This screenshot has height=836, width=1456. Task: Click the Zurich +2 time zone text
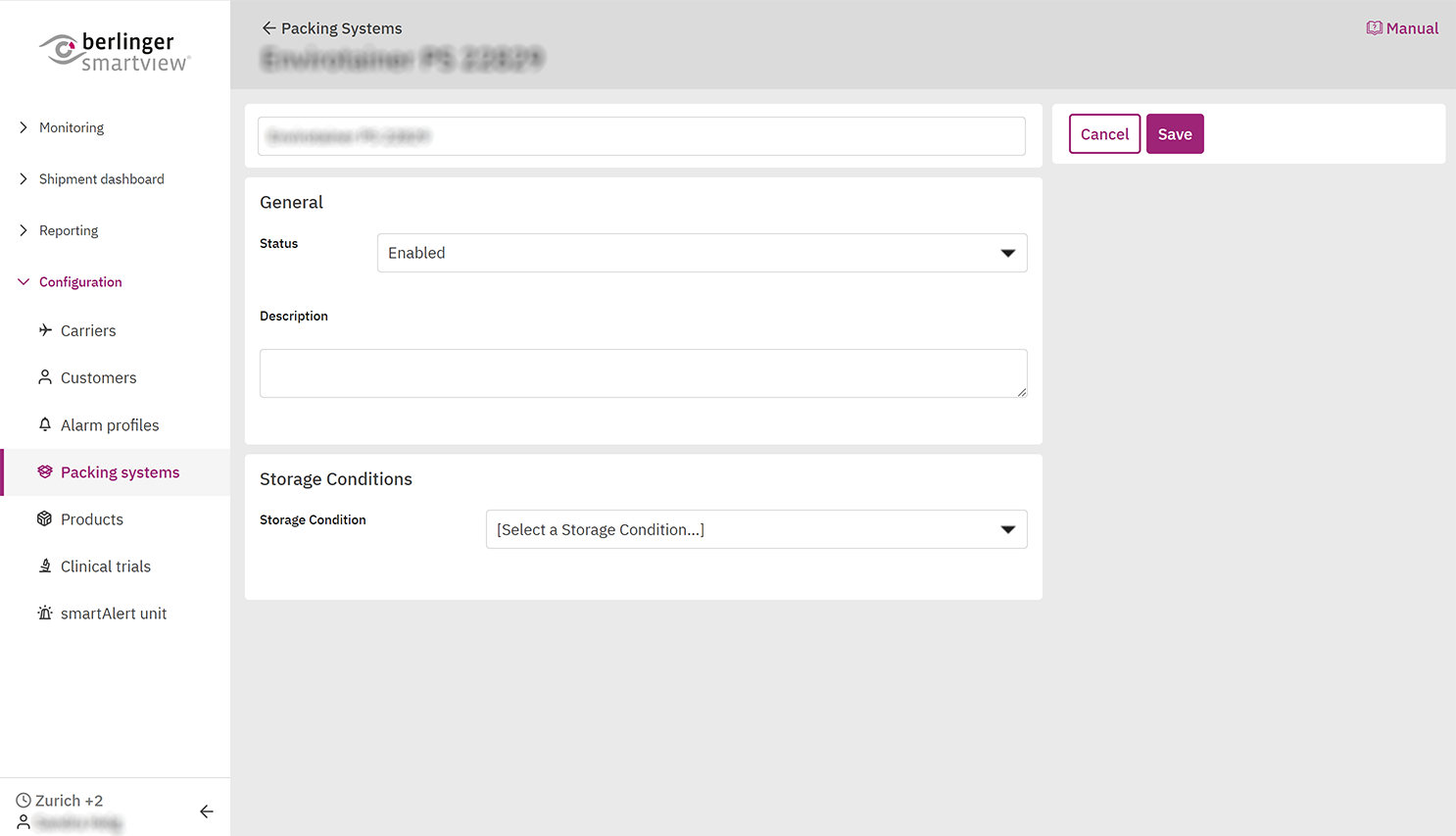(69, 801)
